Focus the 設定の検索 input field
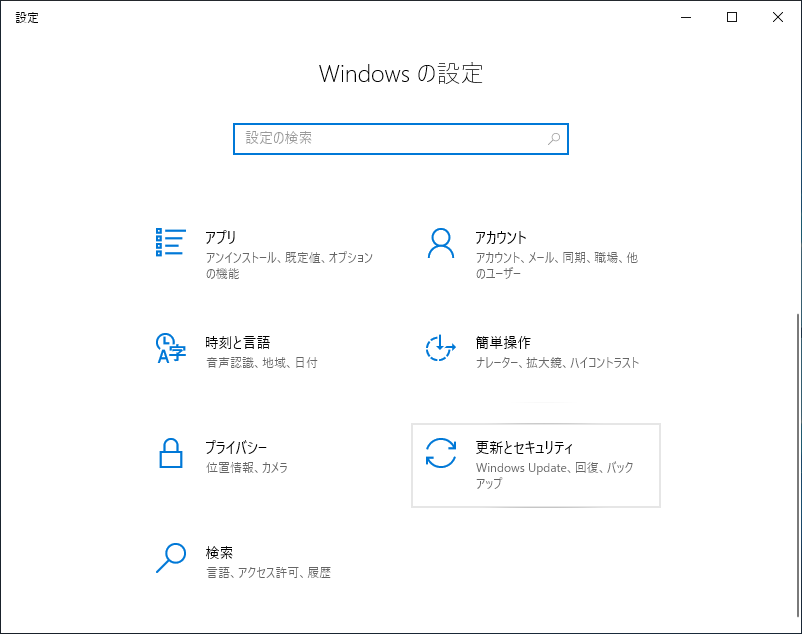Screen dimensions: 802x634 pyautogui.click(x=400, y=139)
